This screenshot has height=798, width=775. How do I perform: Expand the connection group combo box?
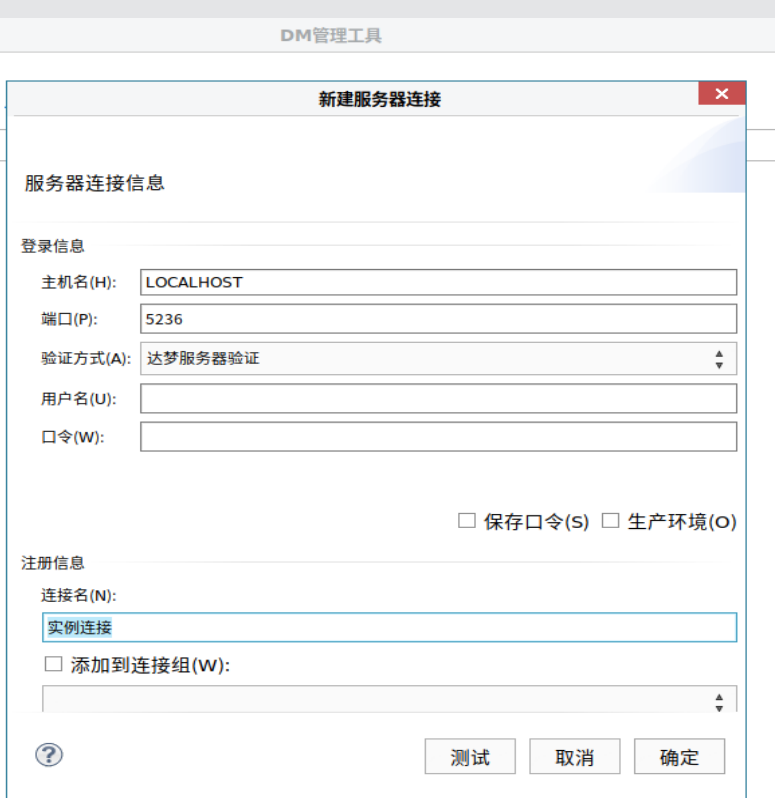pyautogui.click(x=389, y=699)
